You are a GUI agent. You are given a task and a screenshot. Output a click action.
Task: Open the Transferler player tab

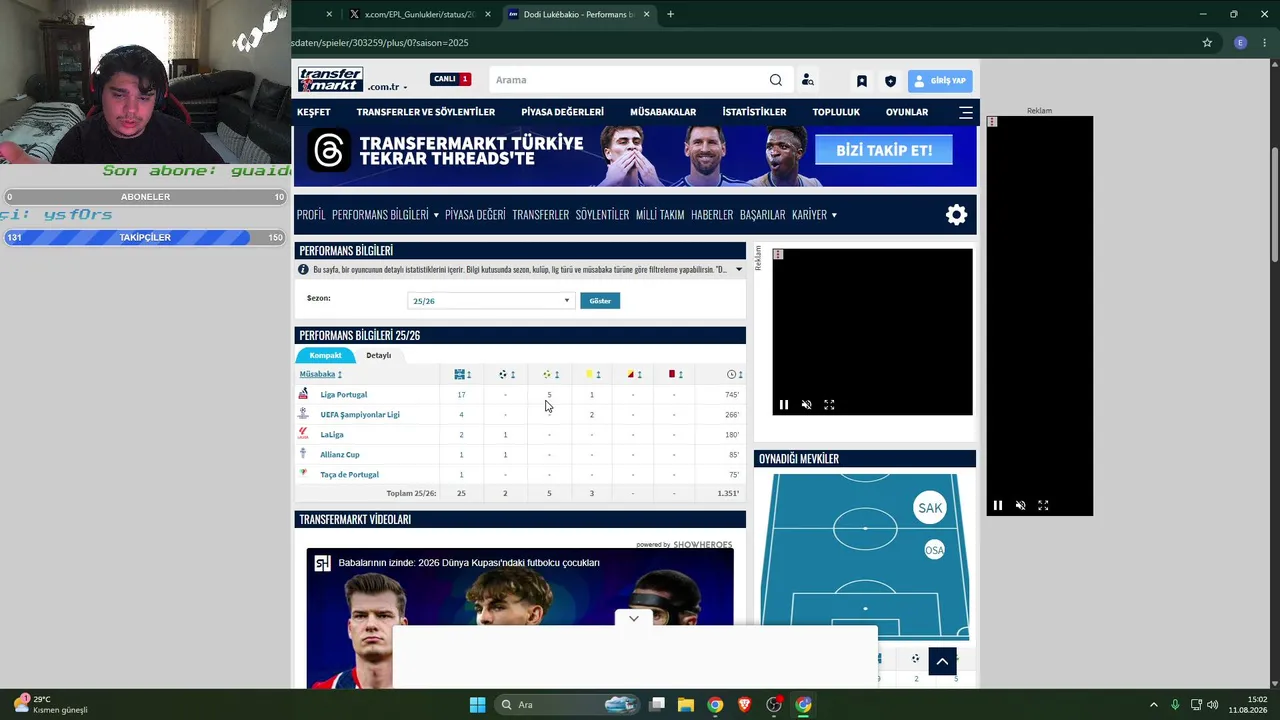tap(540, 215)
